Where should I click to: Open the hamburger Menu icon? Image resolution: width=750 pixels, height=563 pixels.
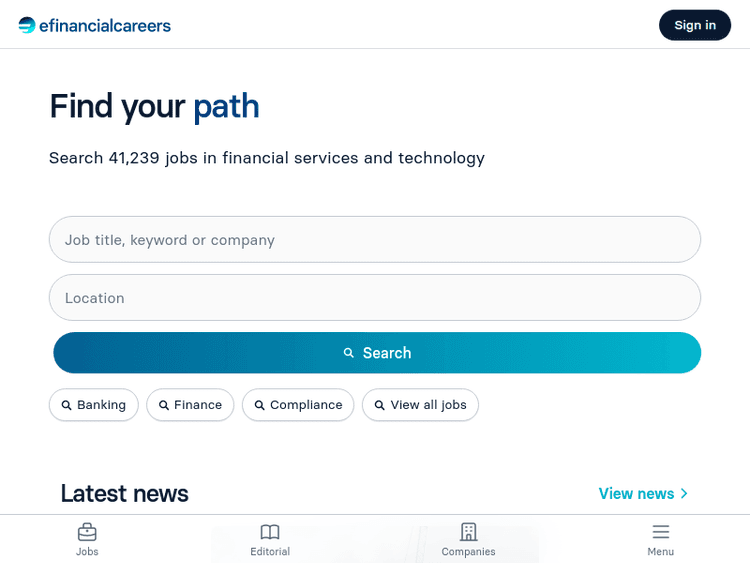click(x=660, y=532)
